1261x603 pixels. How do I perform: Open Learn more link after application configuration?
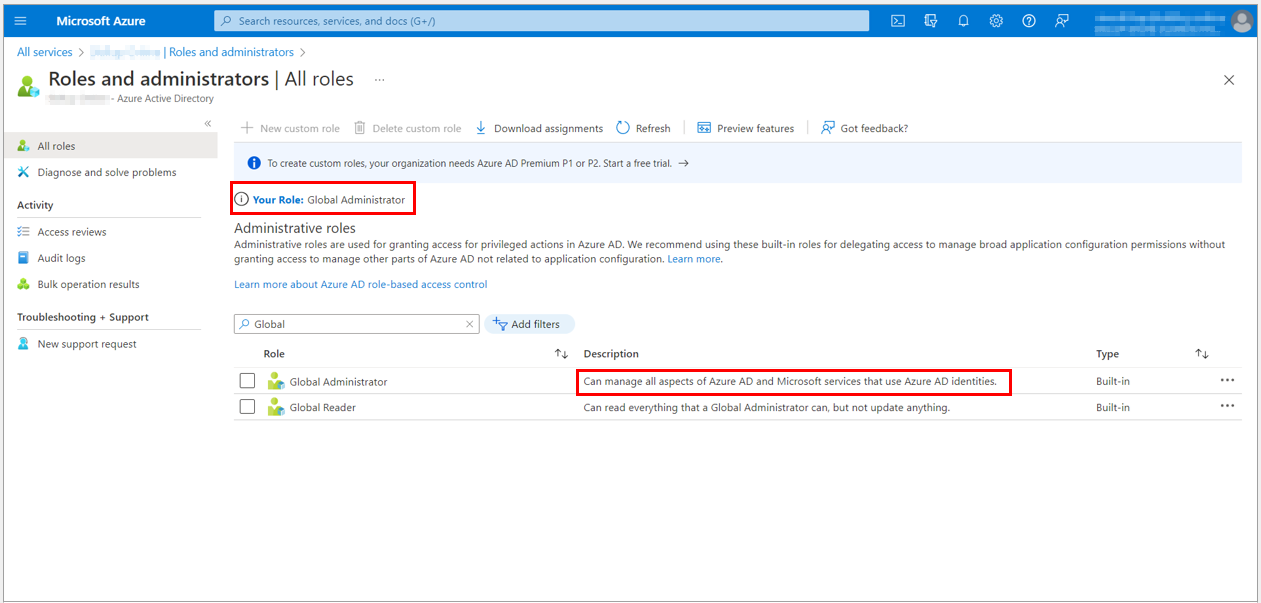(693, 259)
